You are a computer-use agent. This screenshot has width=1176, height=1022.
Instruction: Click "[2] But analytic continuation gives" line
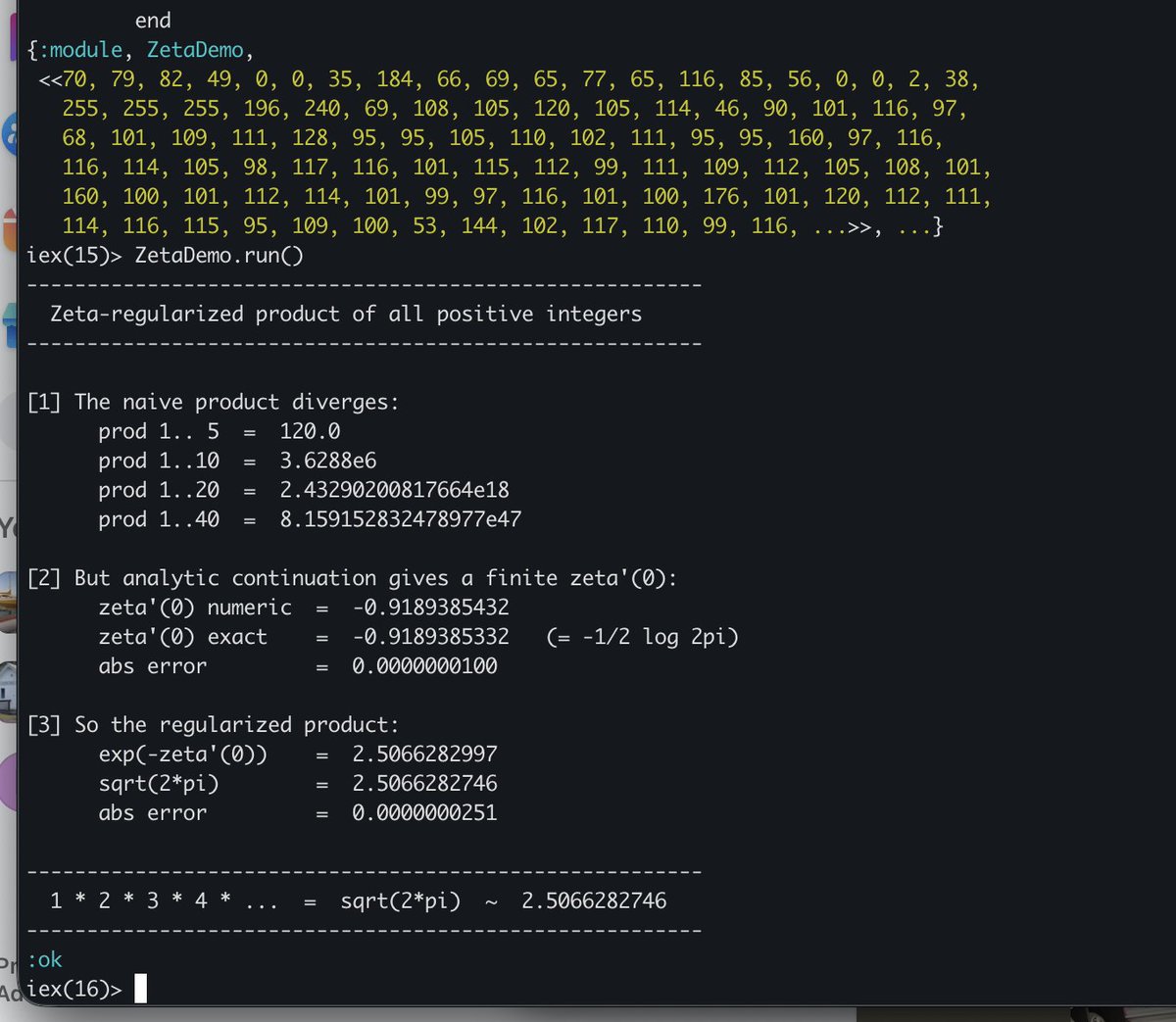pos(352,578)
